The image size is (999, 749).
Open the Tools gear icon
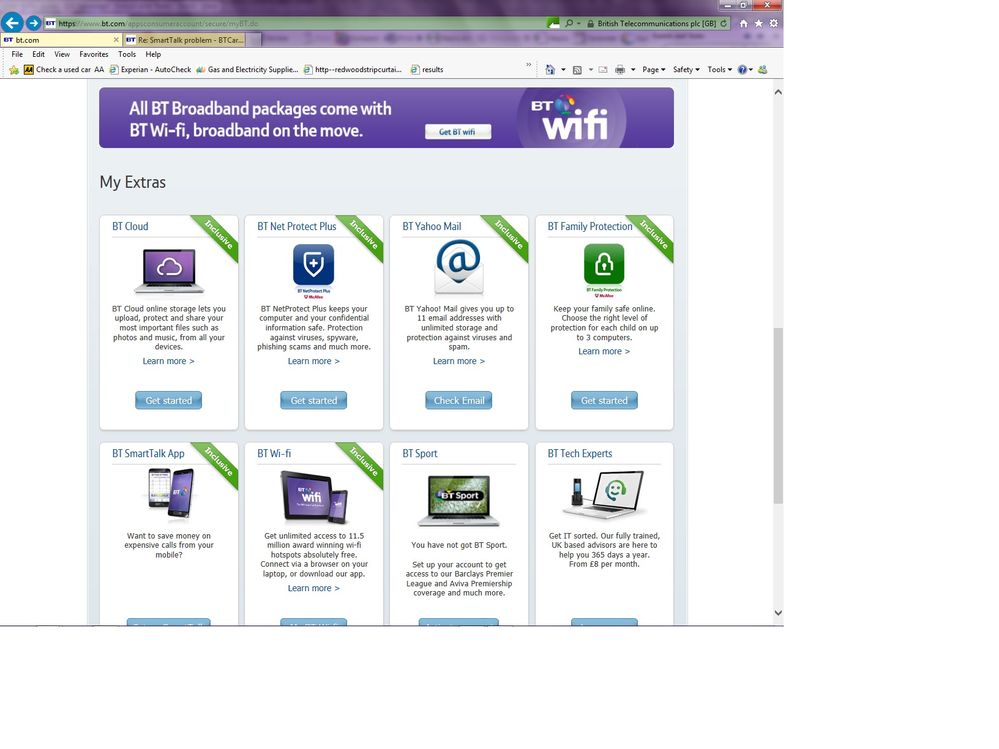[x=773, y=23]
